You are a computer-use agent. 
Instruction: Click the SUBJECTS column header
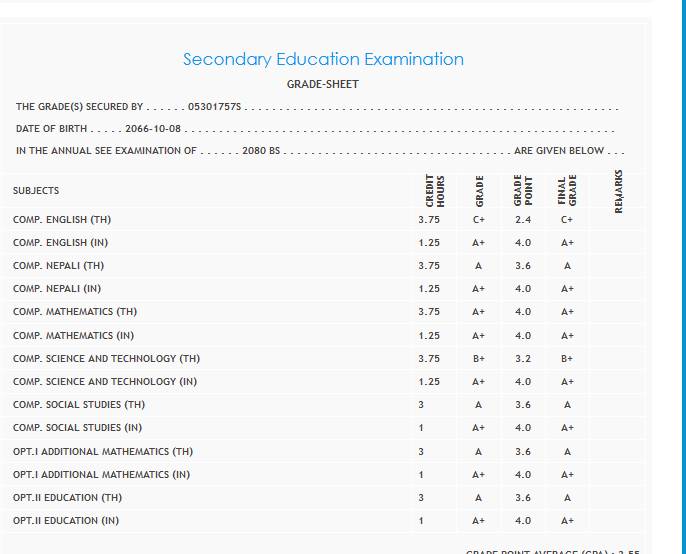point(36,190)
